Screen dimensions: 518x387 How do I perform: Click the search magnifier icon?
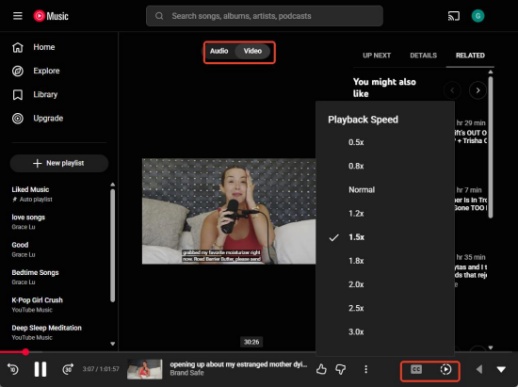[159, 16]
